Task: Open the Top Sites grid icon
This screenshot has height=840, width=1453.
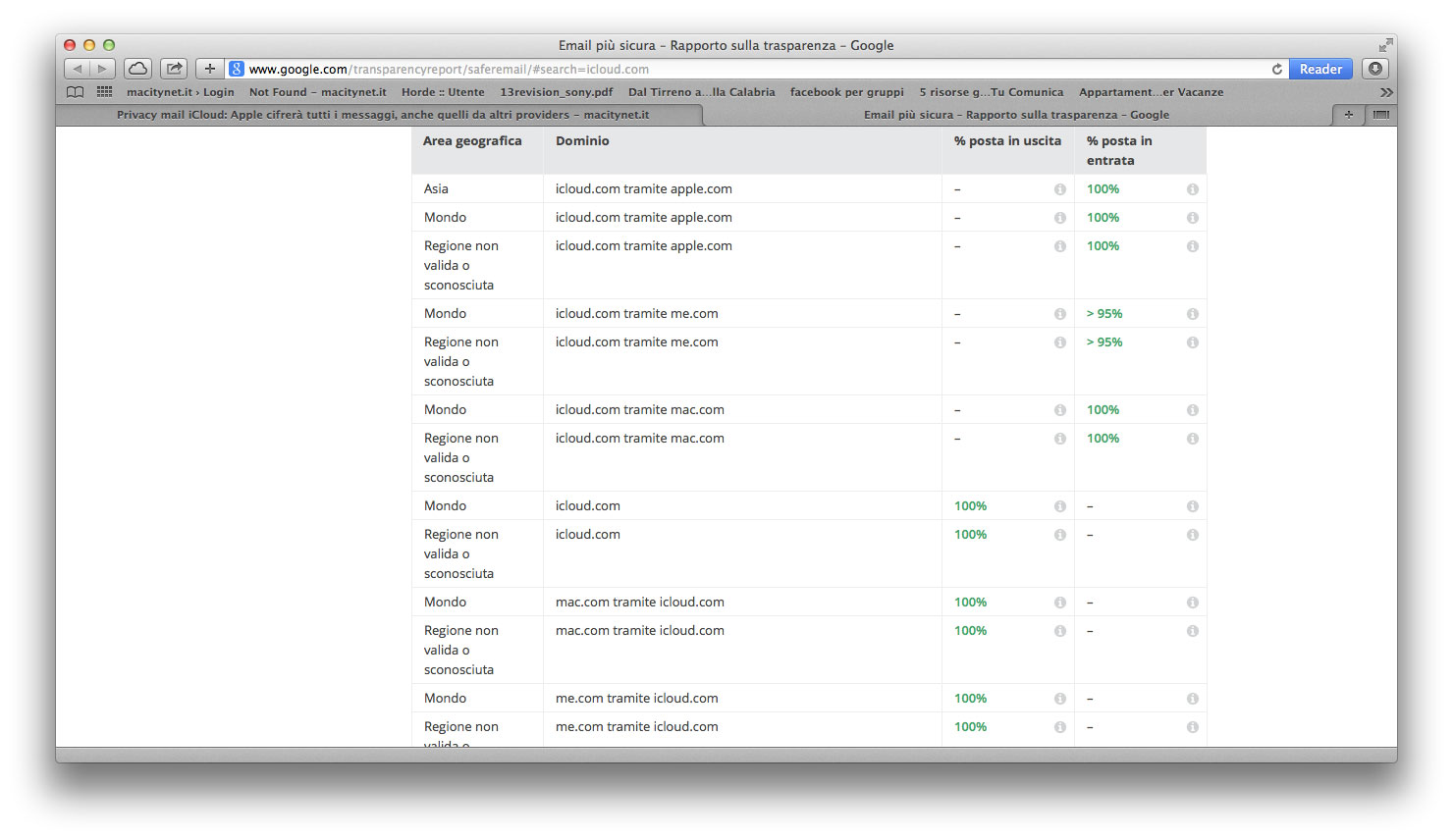Action: coord(104,92)
